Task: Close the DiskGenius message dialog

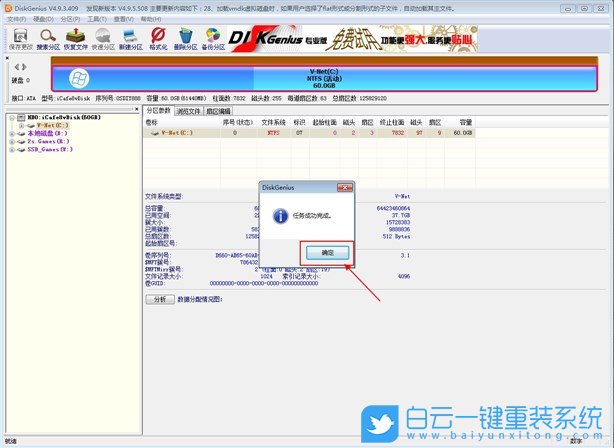Action: (345, 188)
